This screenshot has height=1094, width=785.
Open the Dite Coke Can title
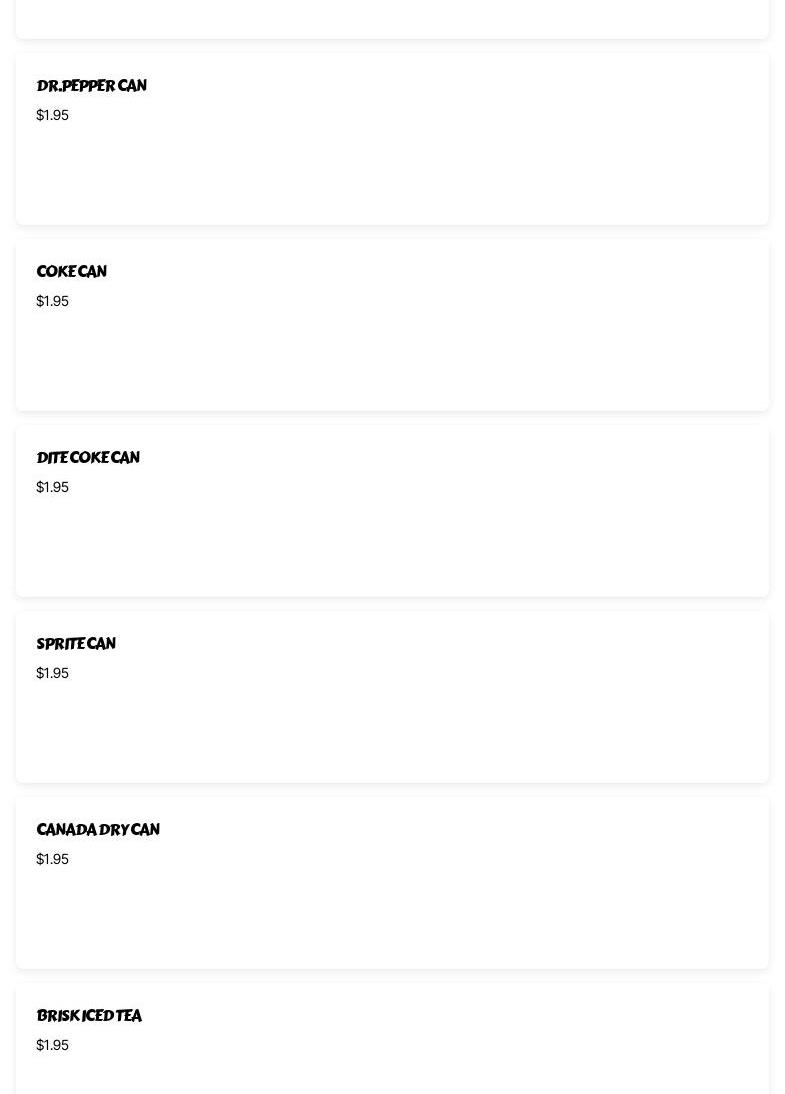88,458
